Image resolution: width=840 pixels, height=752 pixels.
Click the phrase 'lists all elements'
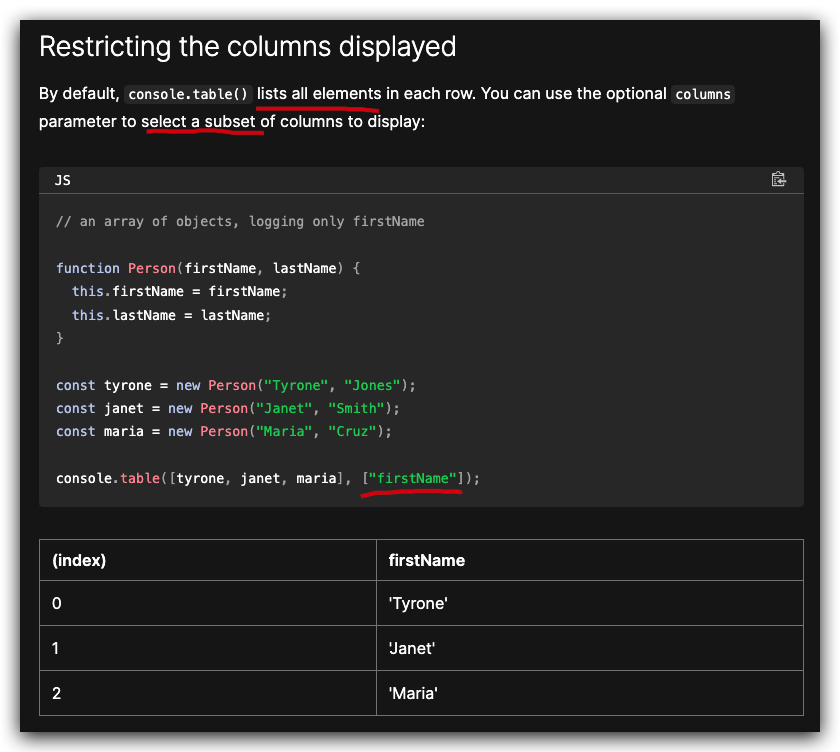tap(319, 94)
